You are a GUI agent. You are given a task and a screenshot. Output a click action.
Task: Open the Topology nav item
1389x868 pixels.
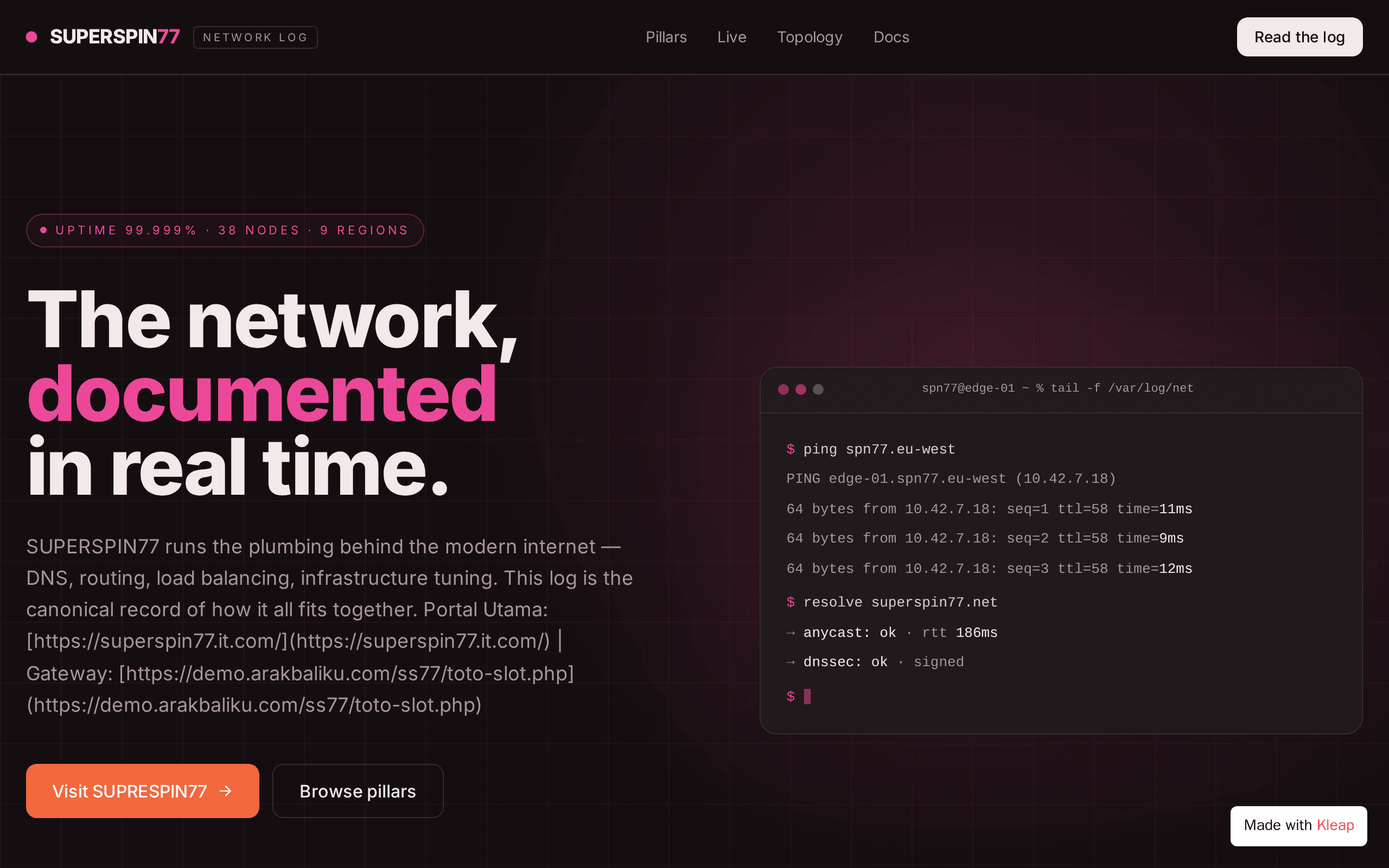pyautogui.click(x=810, y=37)
